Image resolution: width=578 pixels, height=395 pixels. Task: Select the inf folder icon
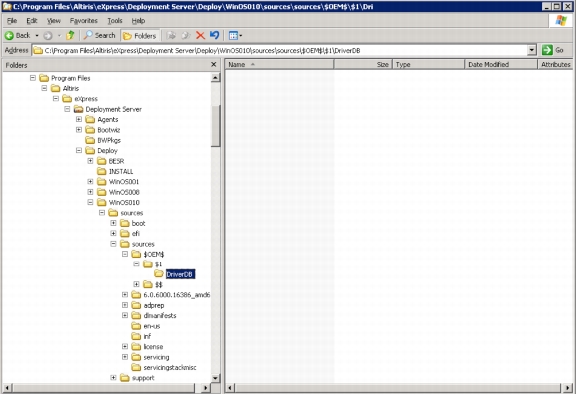coord(136,336)
